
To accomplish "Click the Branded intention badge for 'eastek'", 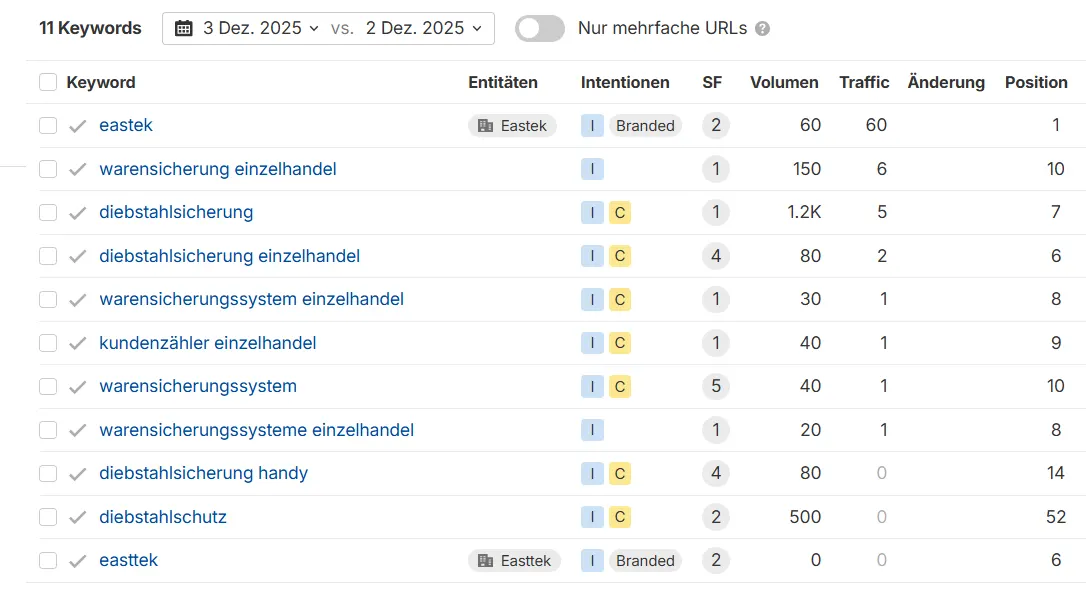I will [644, 125].
